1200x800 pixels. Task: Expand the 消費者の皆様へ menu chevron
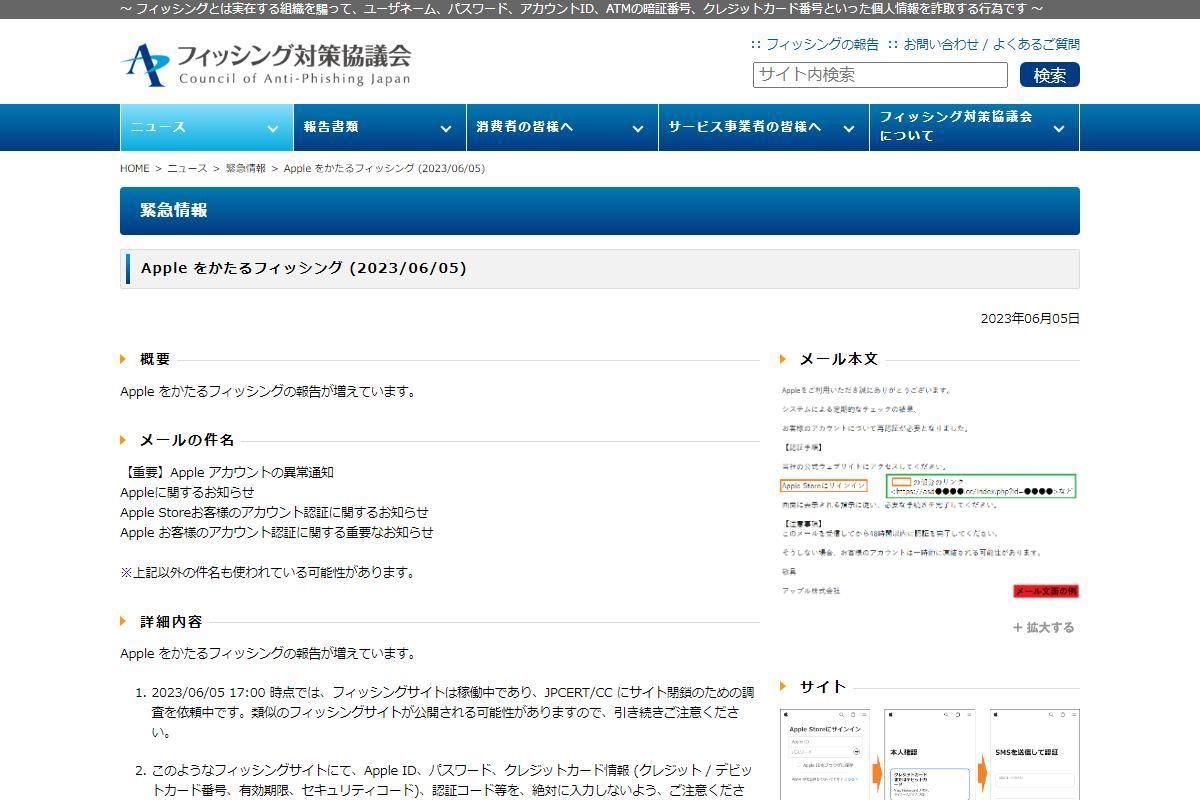(637, 128)
